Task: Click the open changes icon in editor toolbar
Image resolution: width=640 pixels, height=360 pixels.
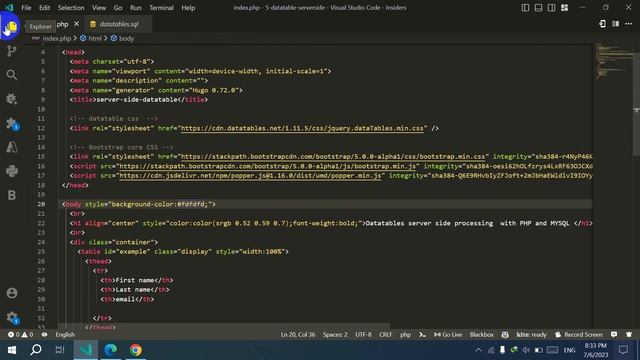Action: [x=602, y=24]
